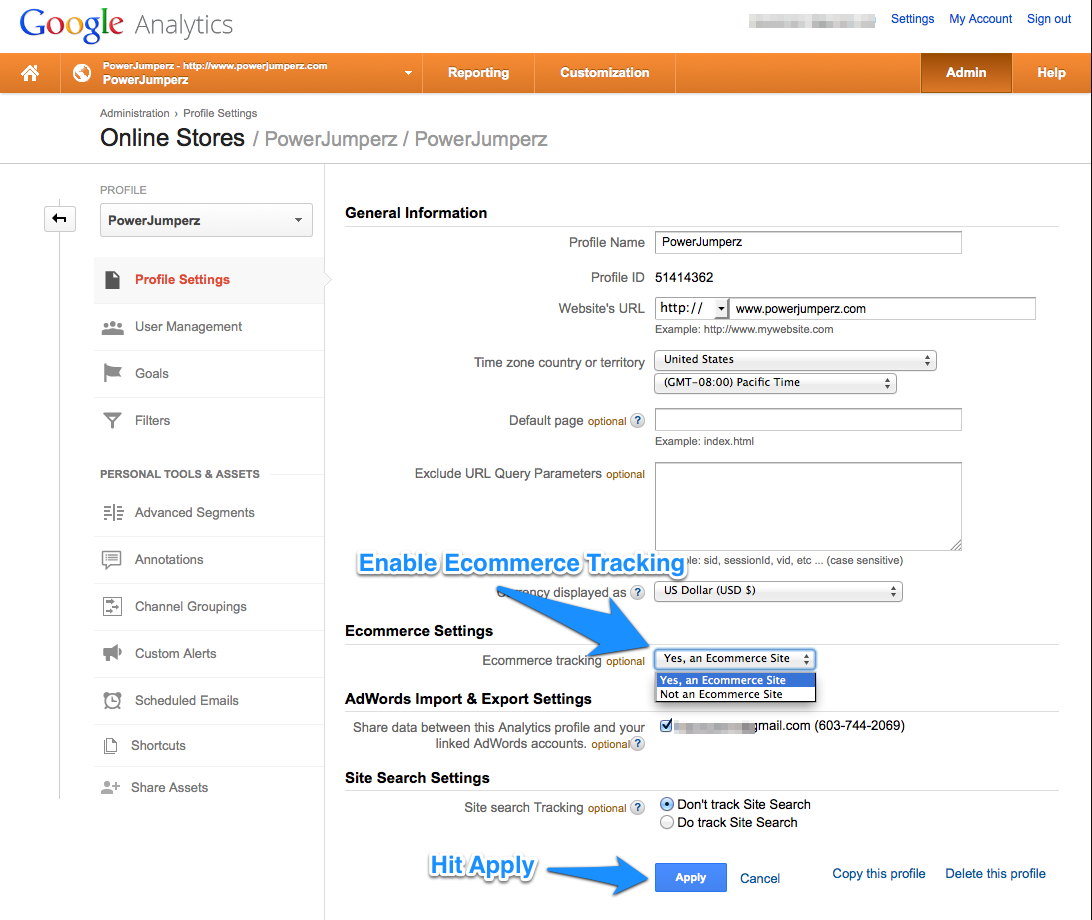Image resolution: width=1092 pixels, height=920 pixels.
Task: Click the Profile Name input field
Action: tap(808, 242)
